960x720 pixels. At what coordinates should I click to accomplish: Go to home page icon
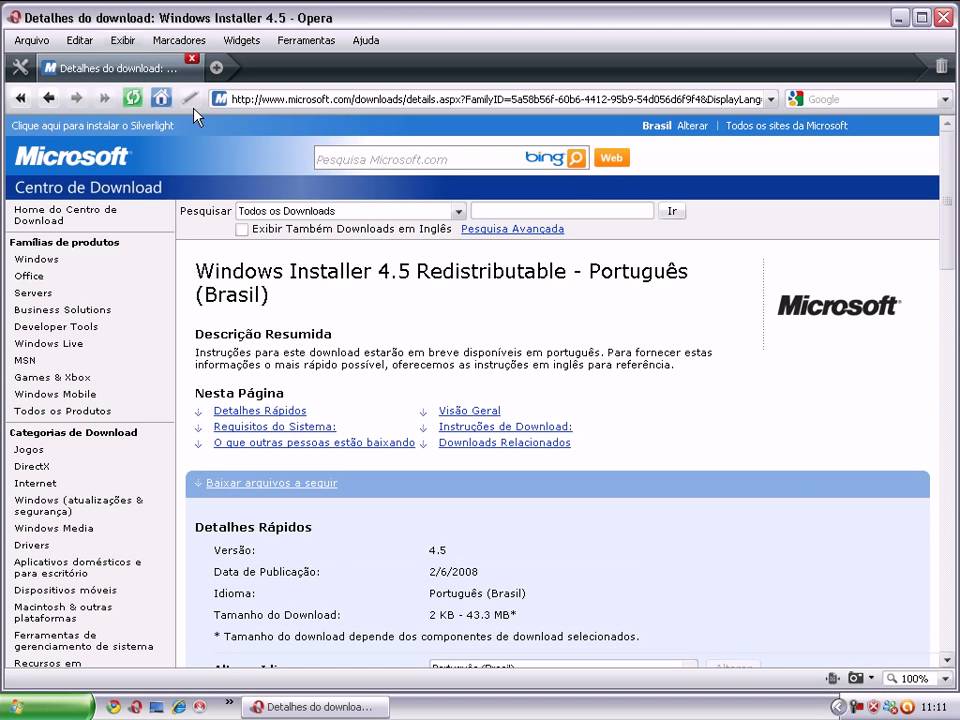click(161, 98)
